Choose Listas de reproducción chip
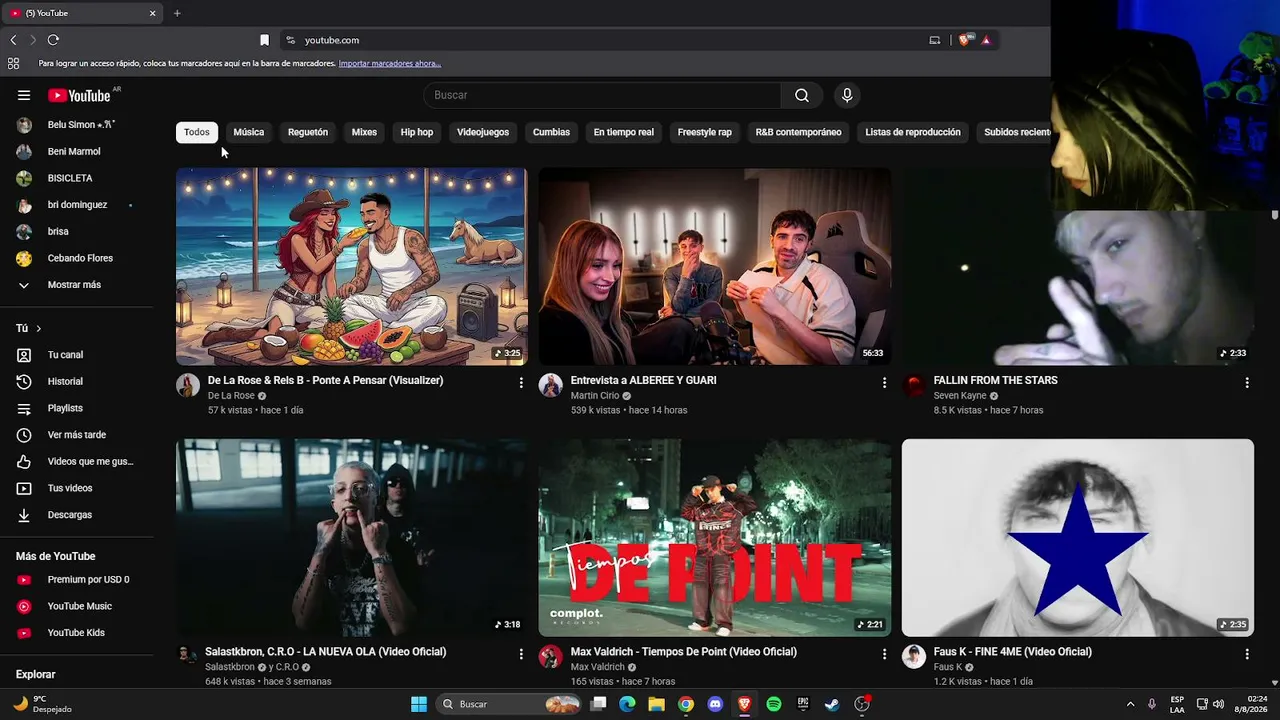The image size is (1280, 720). (x=913, y=132)
